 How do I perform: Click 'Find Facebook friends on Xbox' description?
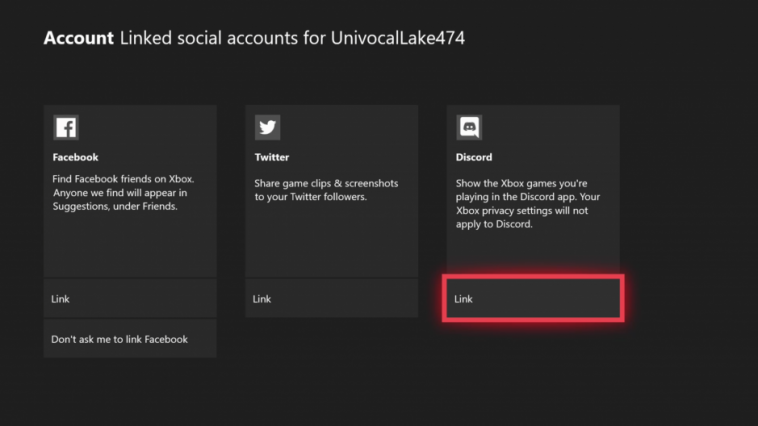click(x=123, y=192)
